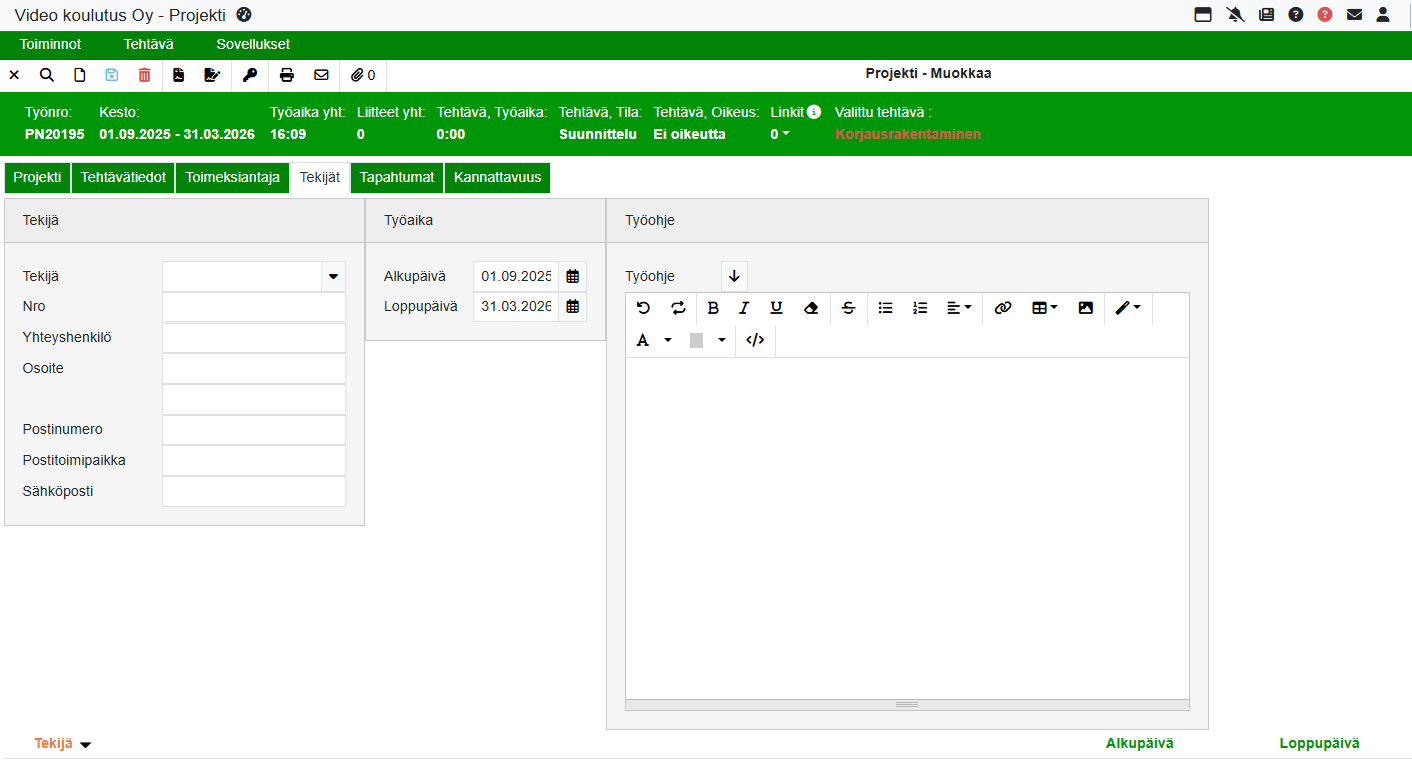Screen dimensions: 1412x783
Task: Click the key icon in toolbar
Action: 250,75
